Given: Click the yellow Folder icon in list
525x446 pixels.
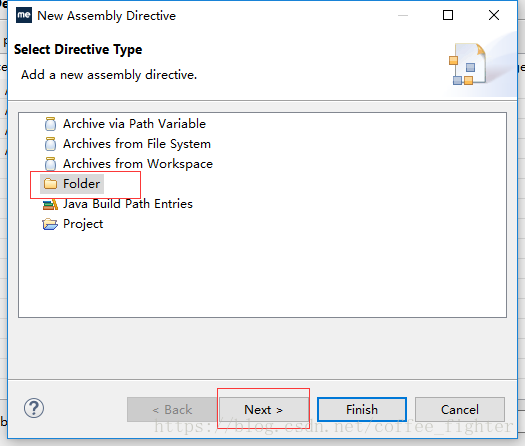Looking at the screenshot, I should click(51, 183).
